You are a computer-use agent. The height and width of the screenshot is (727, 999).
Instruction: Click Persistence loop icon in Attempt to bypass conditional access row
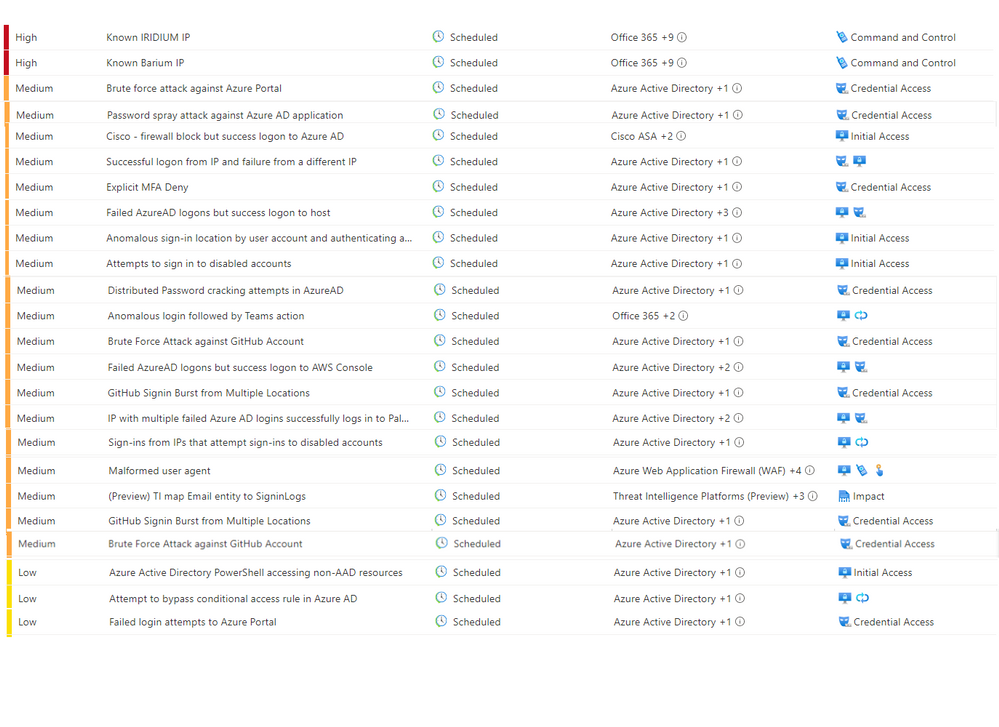pos(862,598)
